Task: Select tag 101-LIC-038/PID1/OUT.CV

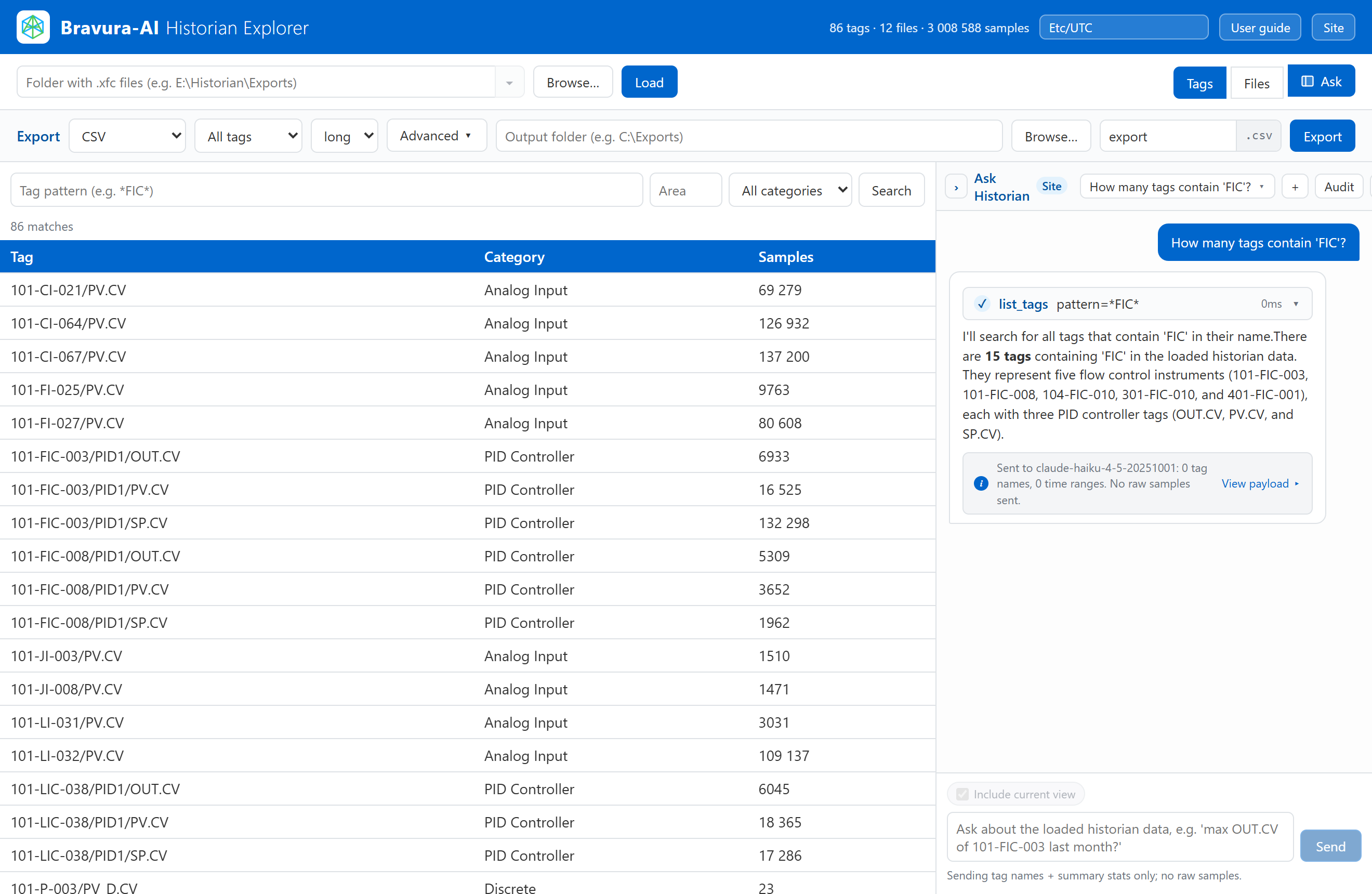Action: pos(467,788)
